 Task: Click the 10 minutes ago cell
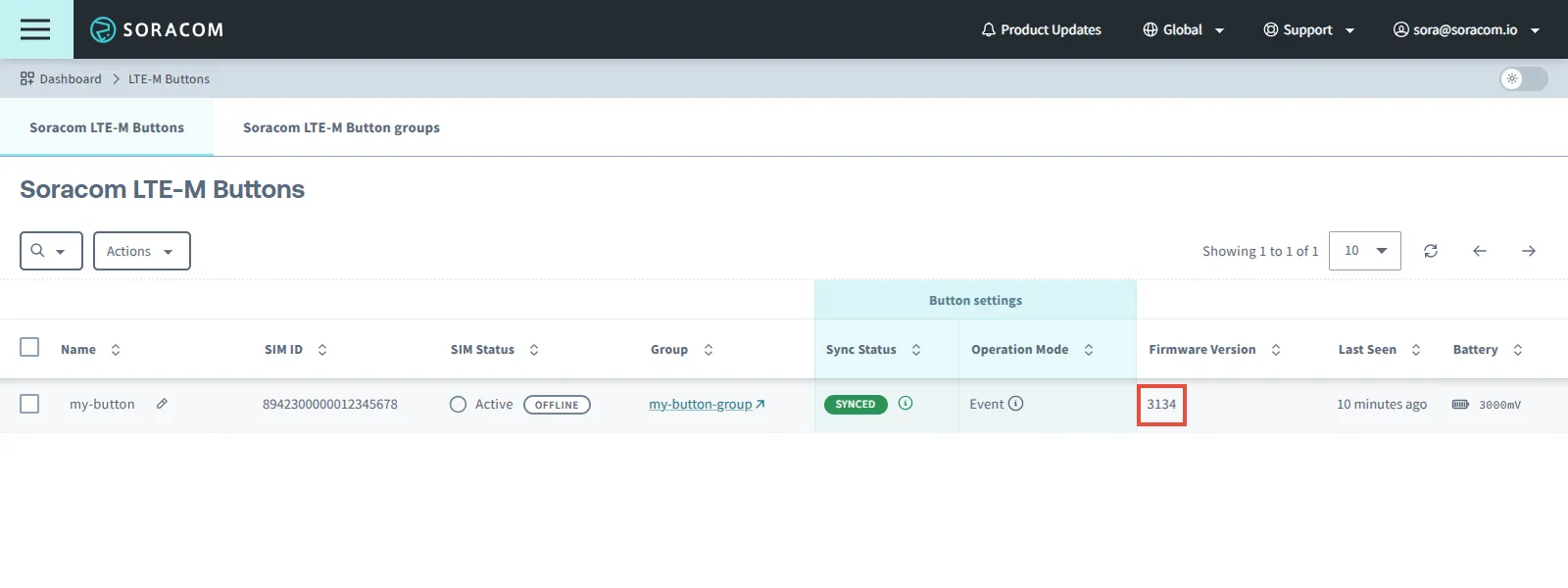(1382, 404)
